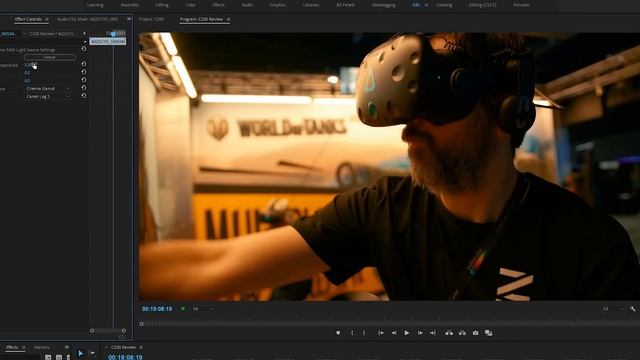Viewport: 640px width, 360px height.
Task: Show hidden tabs beside Markers
Action: (67, 347)
